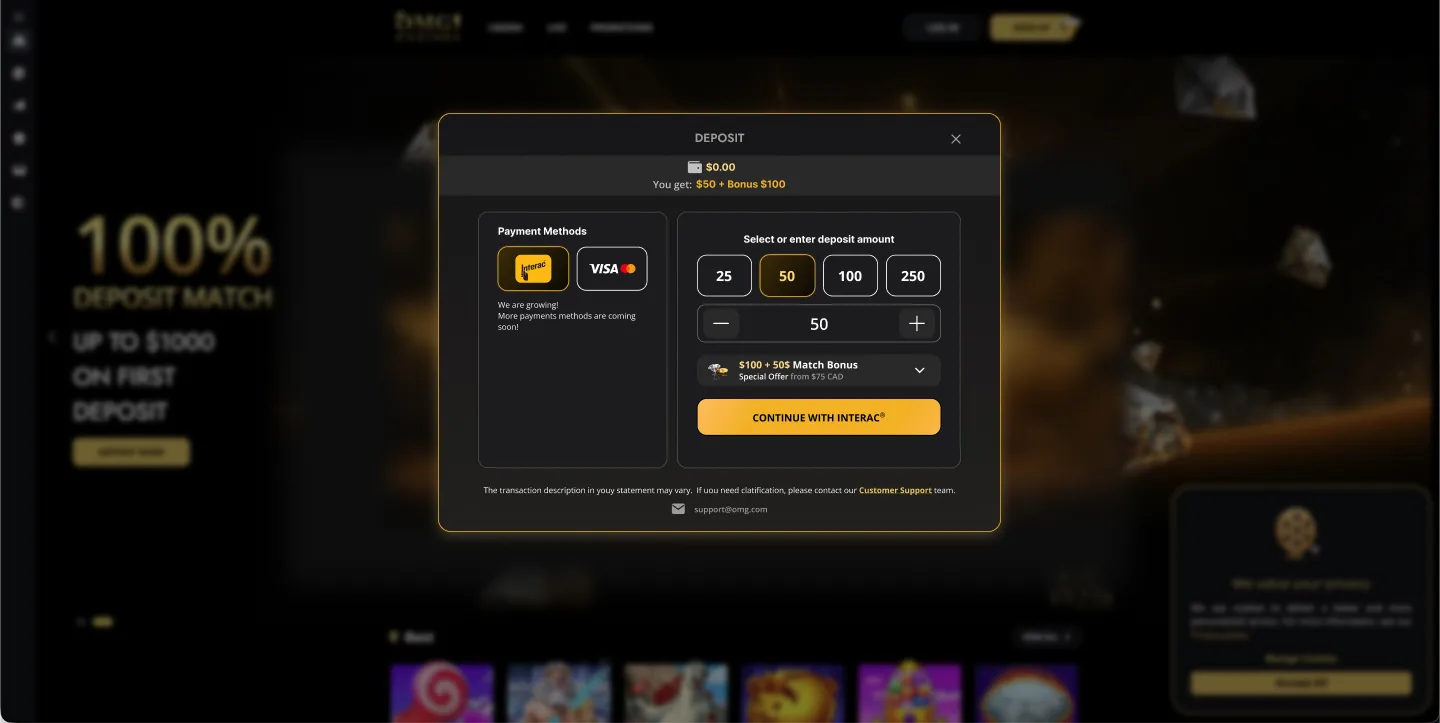Open the Customer Support link
Image resolution: width=1440 pixels, height=723 pixels.
click(895, 490)
